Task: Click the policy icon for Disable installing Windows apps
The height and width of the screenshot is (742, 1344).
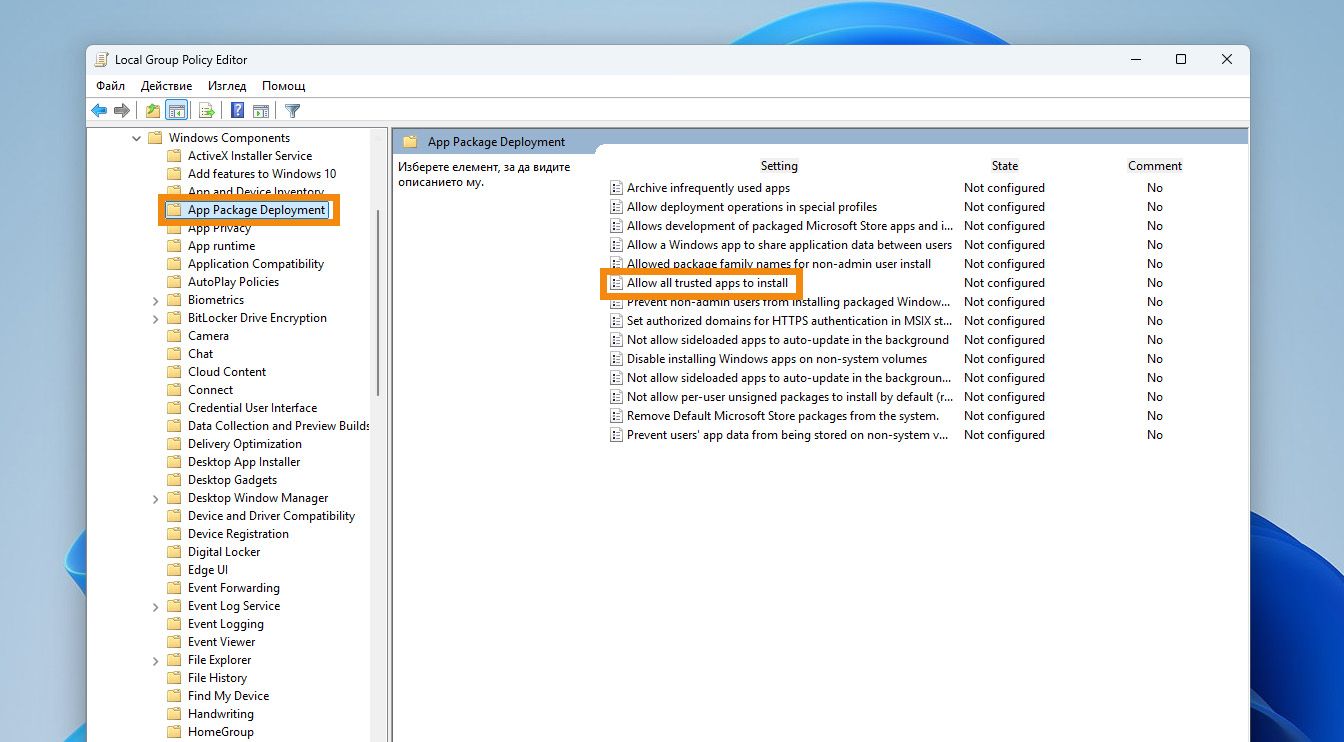Action: click(617, 359)
